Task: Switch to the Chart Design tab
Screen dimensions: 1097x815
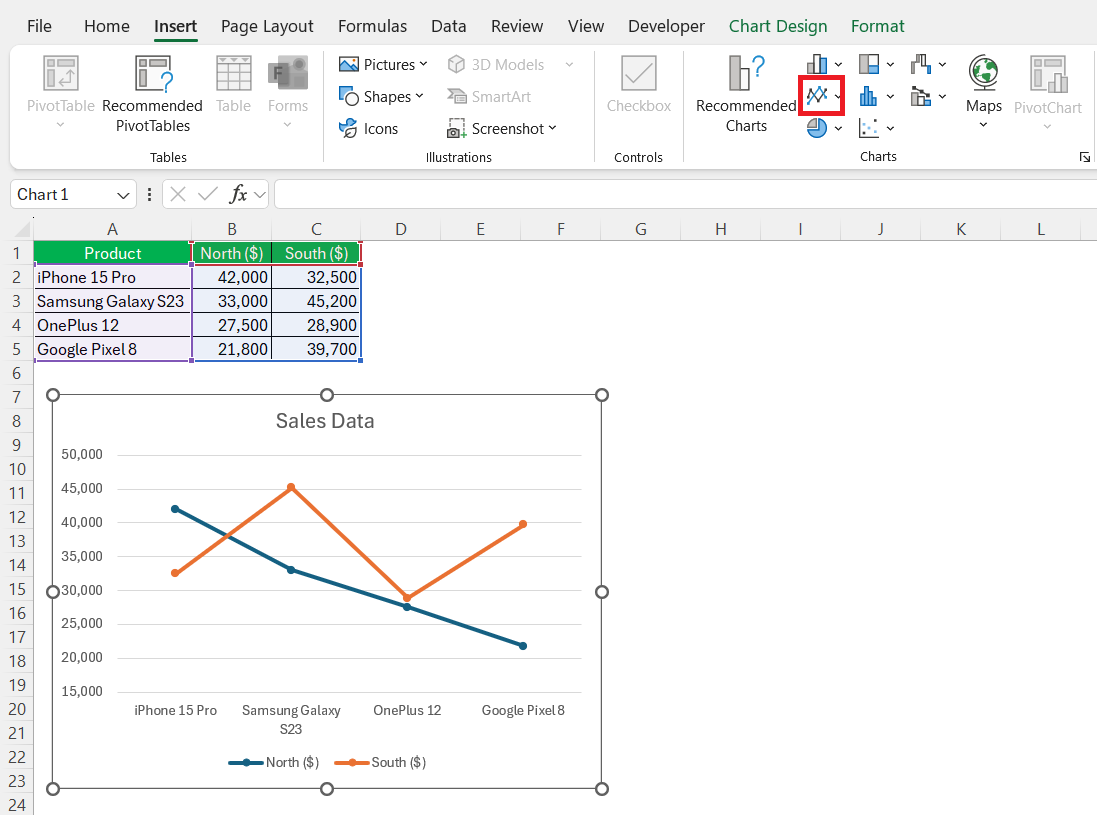Action: [778, 27]
